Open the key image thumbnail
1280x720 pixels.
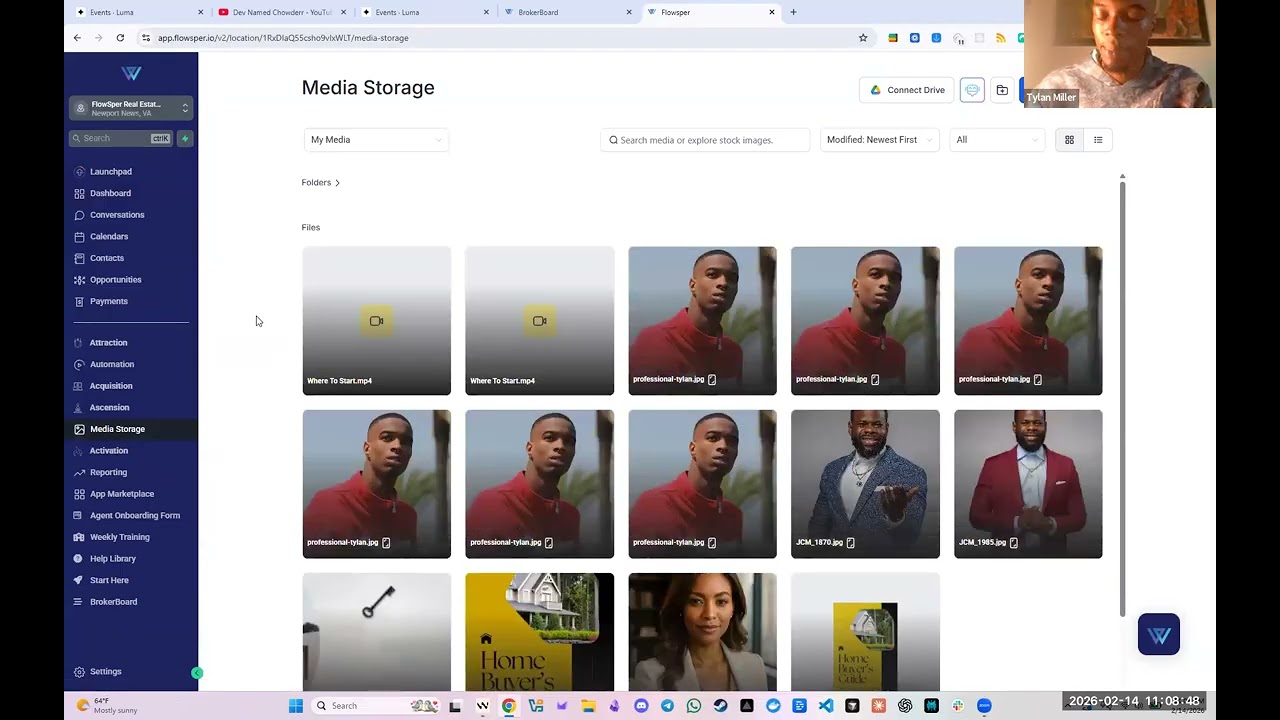tap(377, 632)
